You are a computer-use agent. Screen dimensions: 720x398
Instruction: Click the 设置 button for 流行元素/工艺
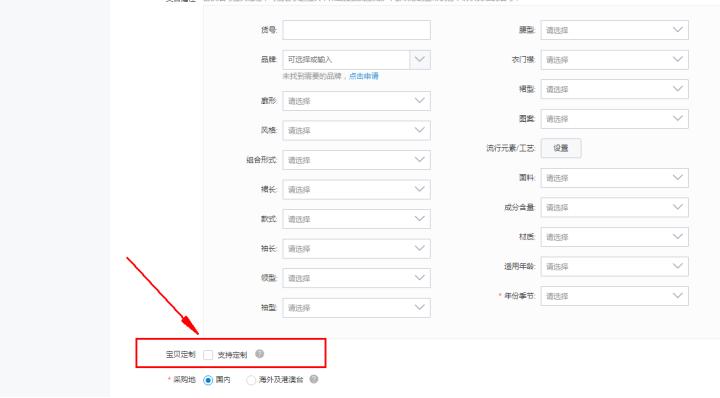point(561,148)
